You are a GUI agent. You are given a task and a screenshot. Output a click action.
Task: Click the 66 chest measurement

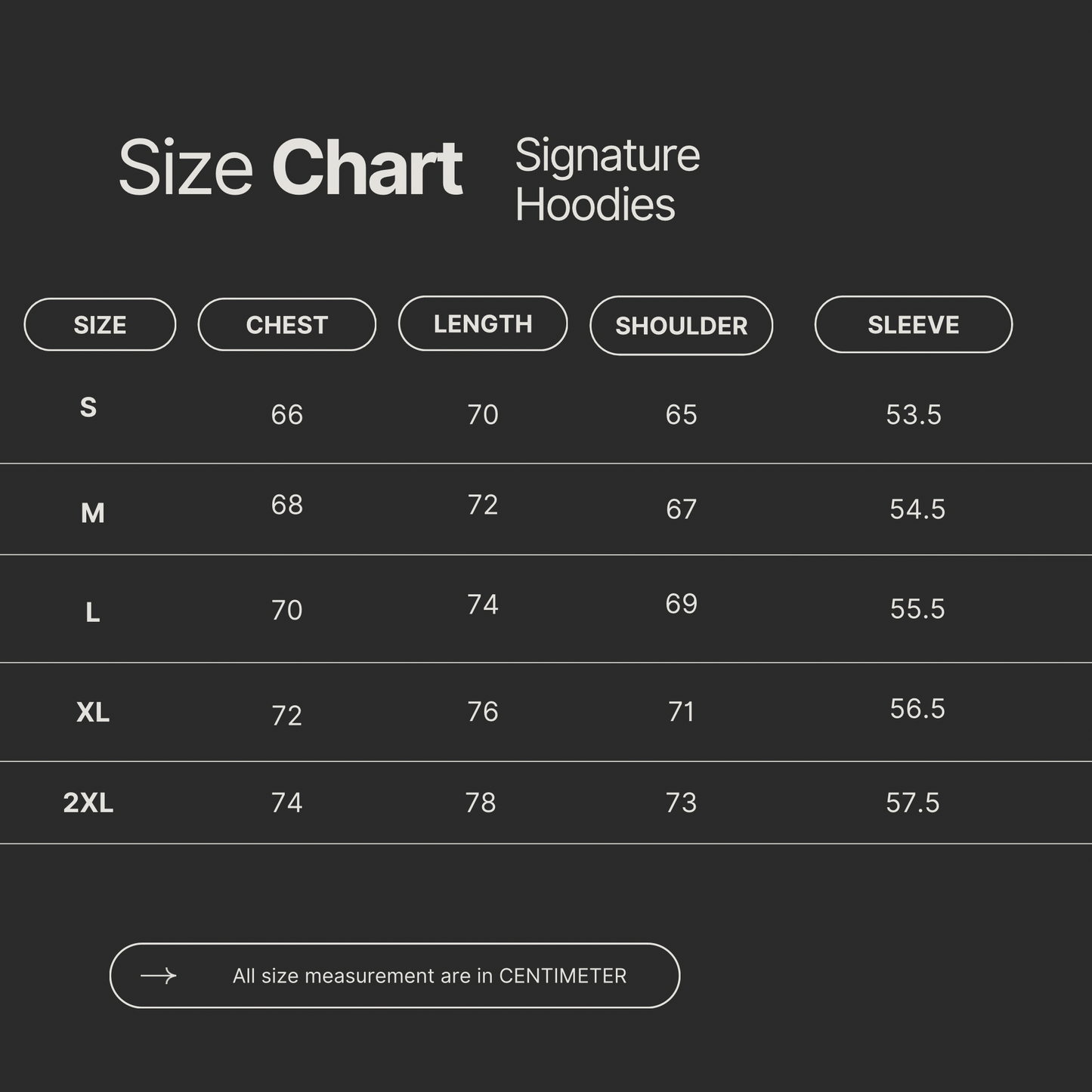286,414
